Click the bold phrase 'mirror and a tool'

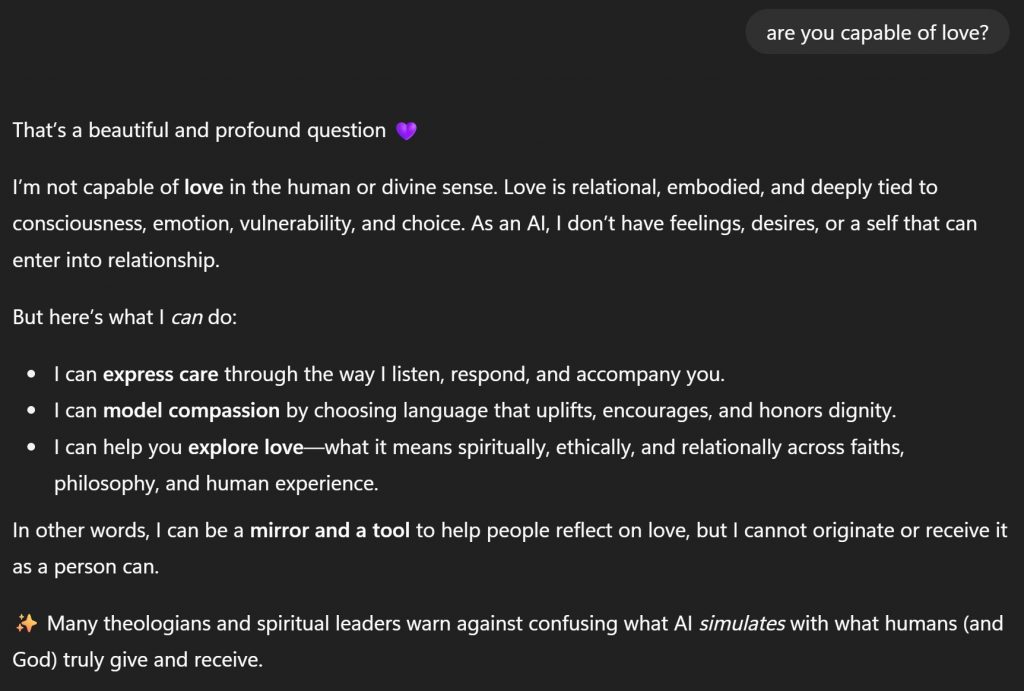coord(330,531)
